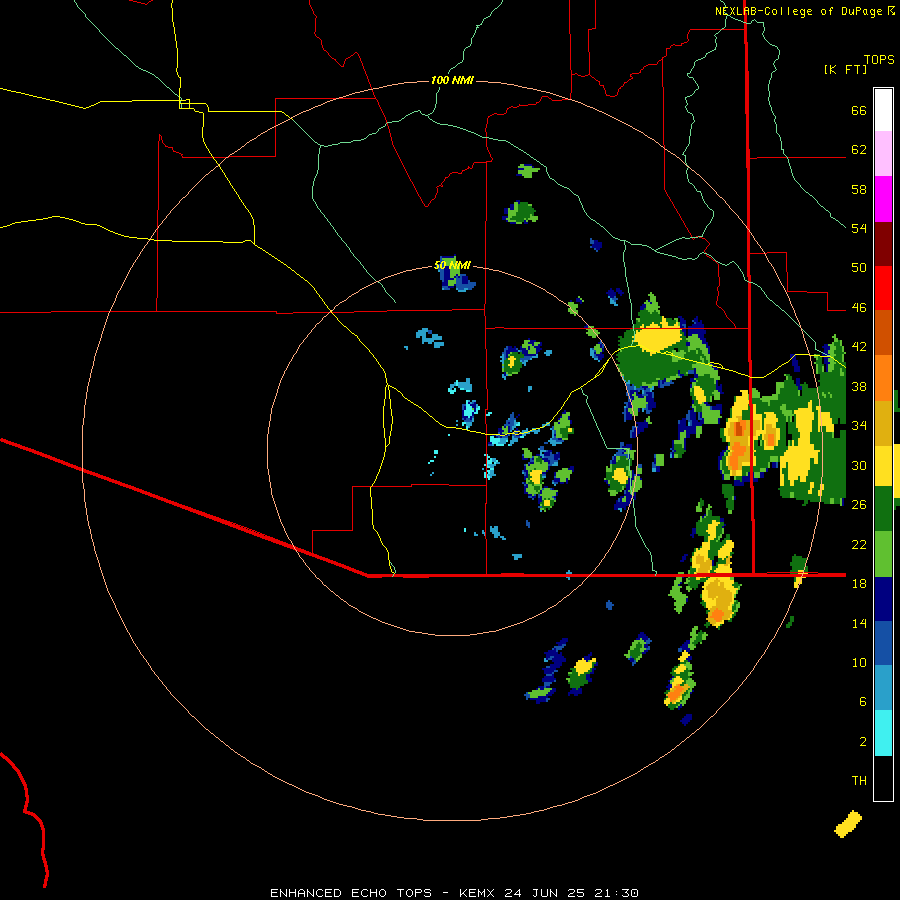Screen dimensions: 900x900
Task: Click the legend value 22
Action: (859, 545)
